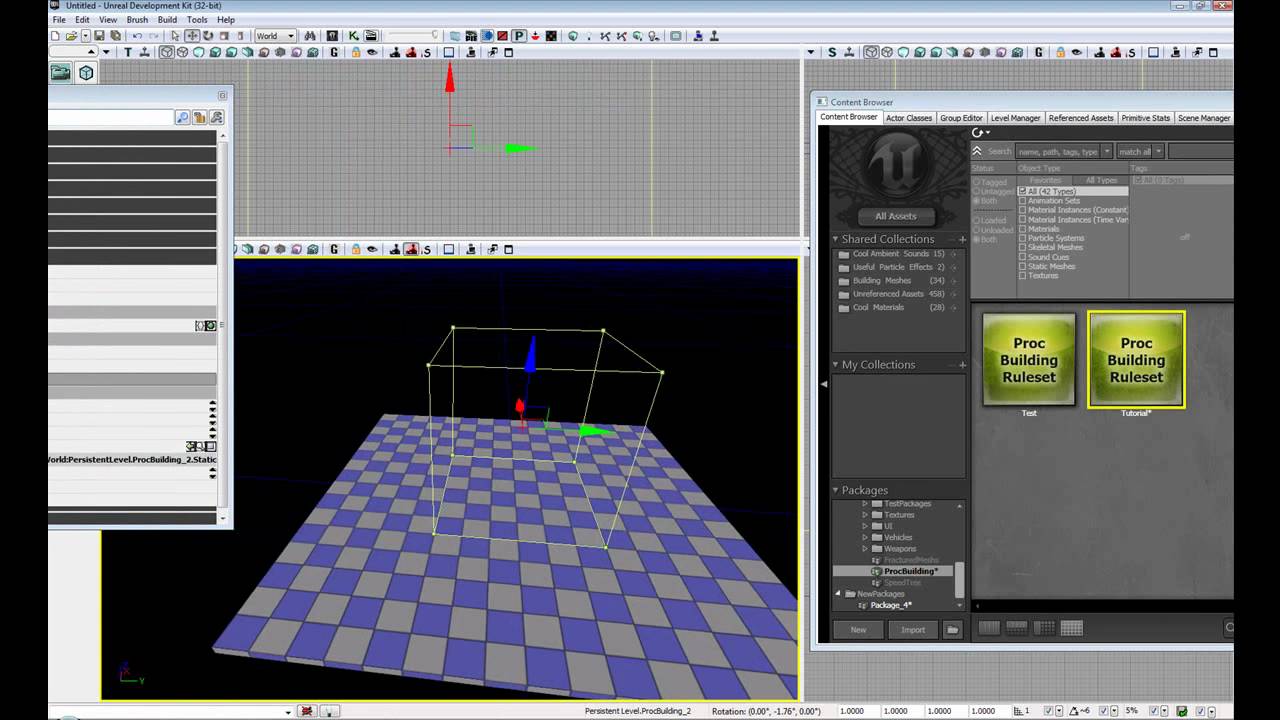The height and width of the screenshot is (720, 1280).
Task: Open the World coordinate system dropdown
Action: pos(275,36)
